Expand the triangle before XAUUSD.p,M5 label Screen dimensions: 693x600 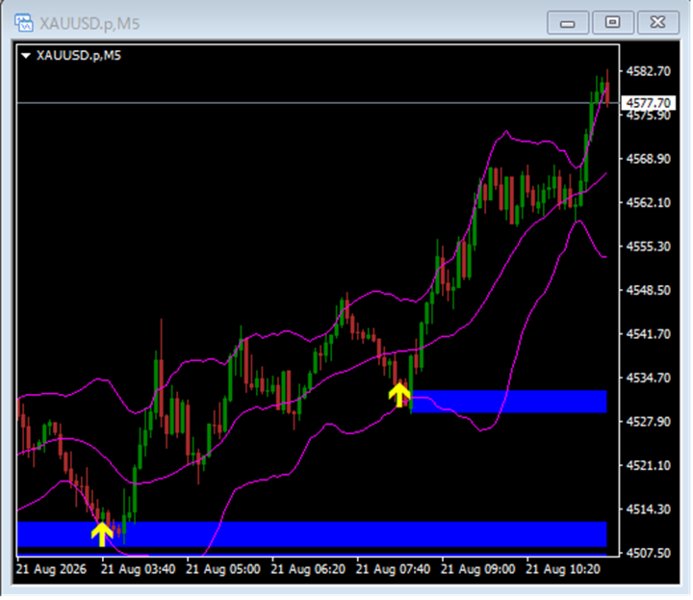pyautogui.click(x=26, y=56)
